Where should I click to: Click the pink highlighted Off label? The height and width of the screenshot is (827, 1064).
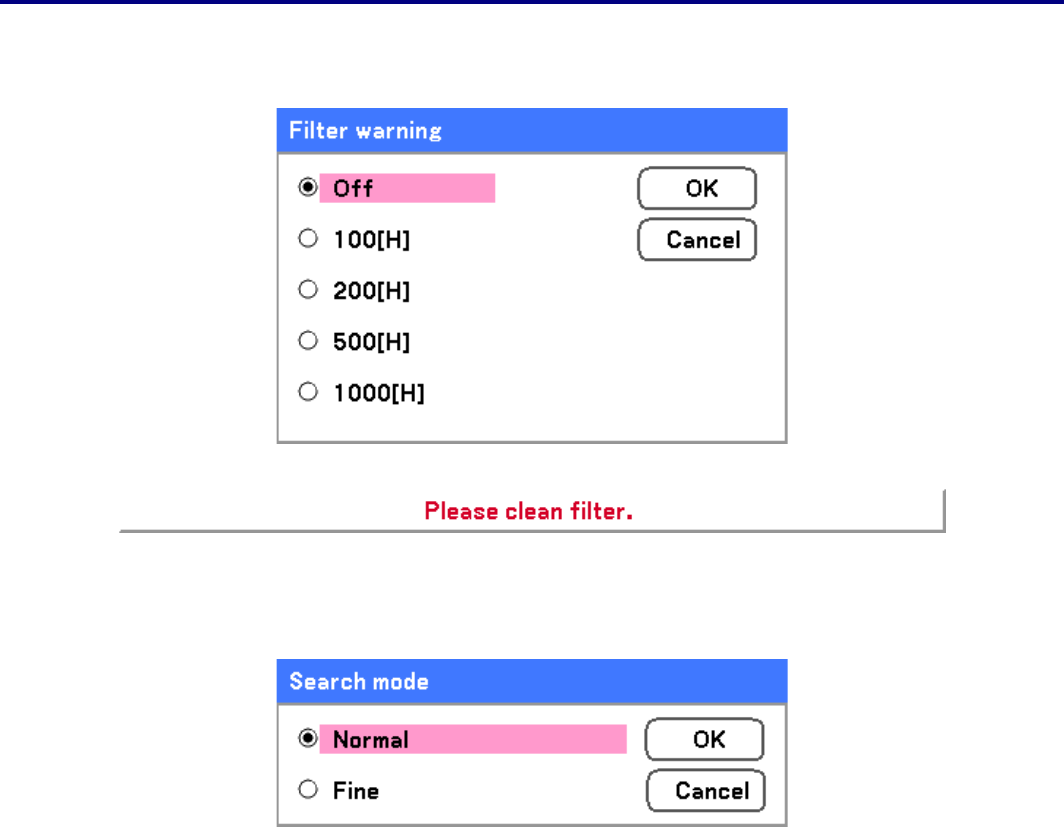406,188
